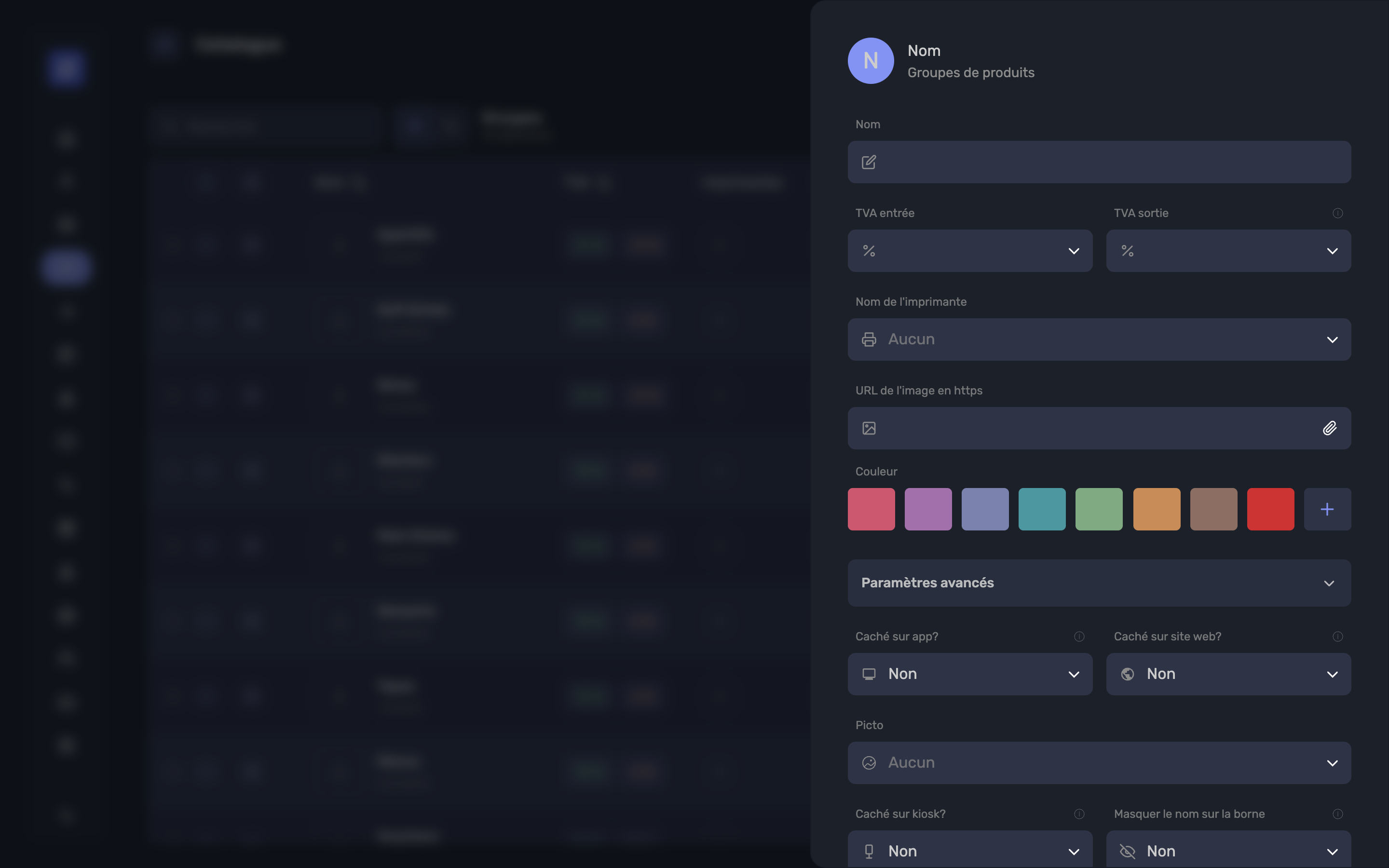Click the URL de l'image input field
This screenshot has height=868, width=1389.
[x=1099, y=428]
